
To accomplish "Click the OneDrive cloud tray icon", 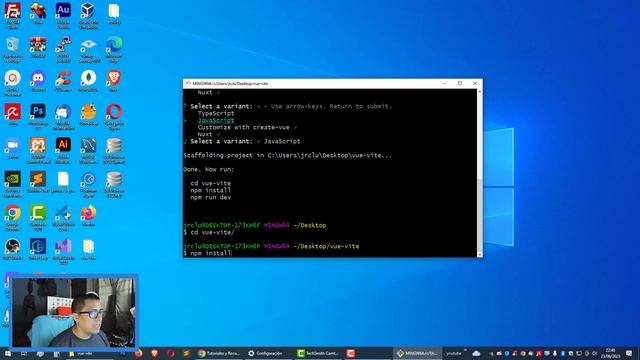I will (476, 353).
